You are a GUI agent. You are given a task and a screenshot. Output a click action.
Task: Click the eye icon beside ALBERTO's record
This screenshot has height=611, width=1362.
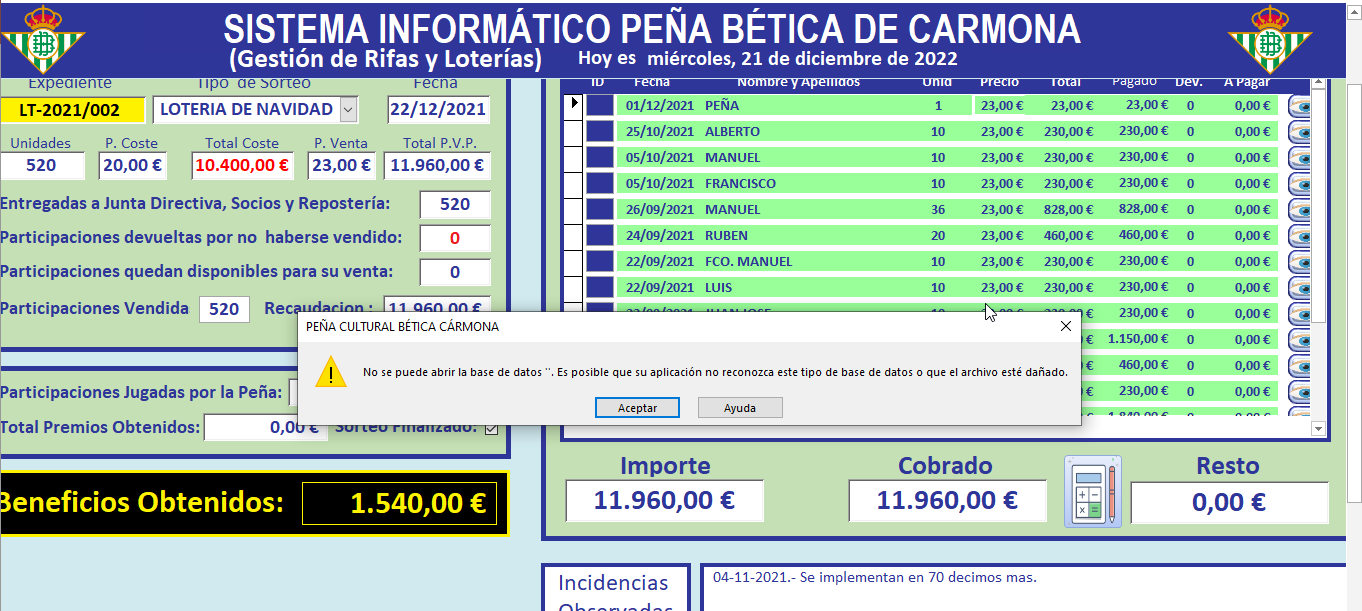pyautogui.click(x=1301, y=131)
